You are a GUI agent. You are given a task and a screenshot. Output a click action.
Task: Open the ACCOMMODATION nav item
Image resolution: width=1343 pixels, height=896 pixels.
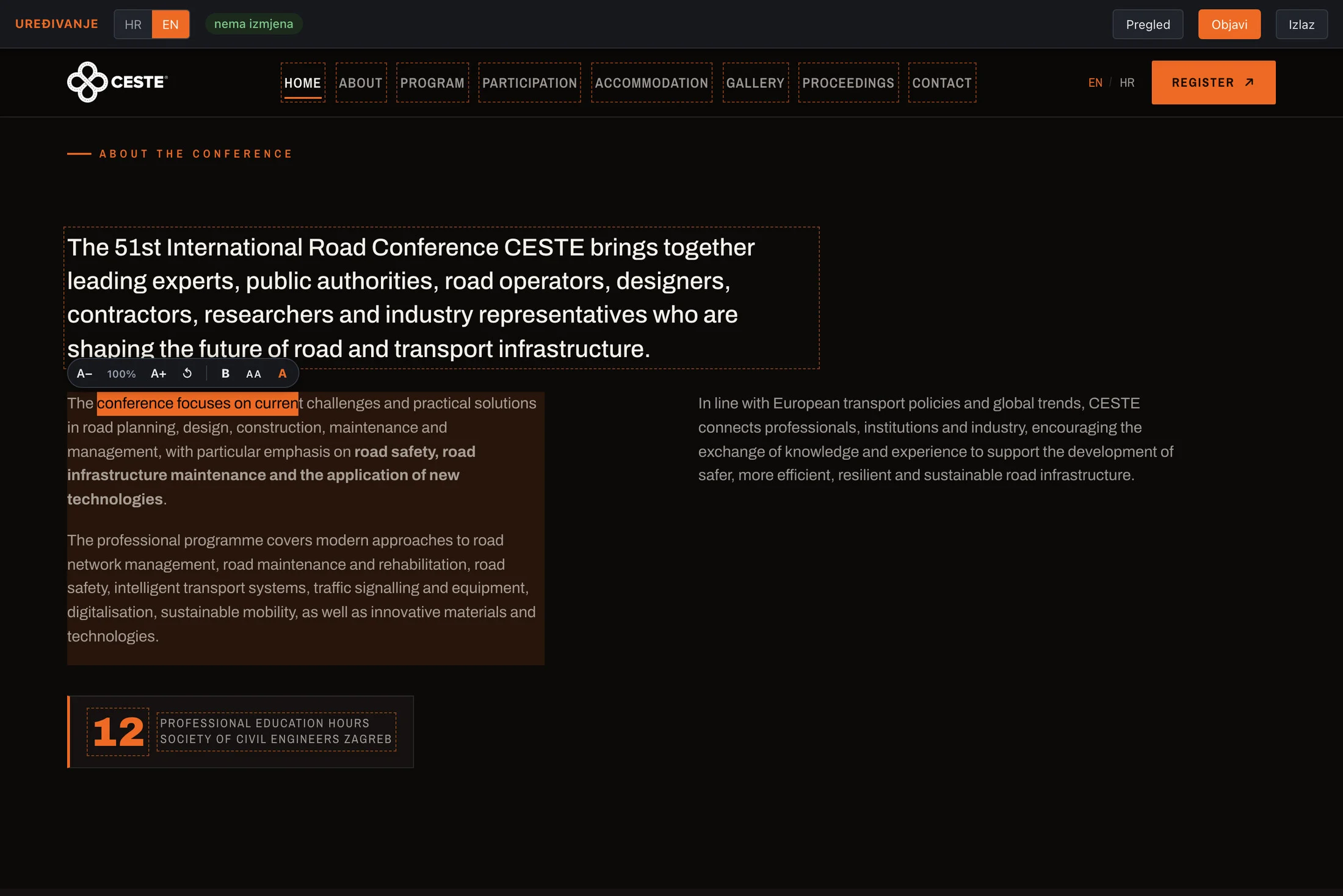click(x=651, y=82)
